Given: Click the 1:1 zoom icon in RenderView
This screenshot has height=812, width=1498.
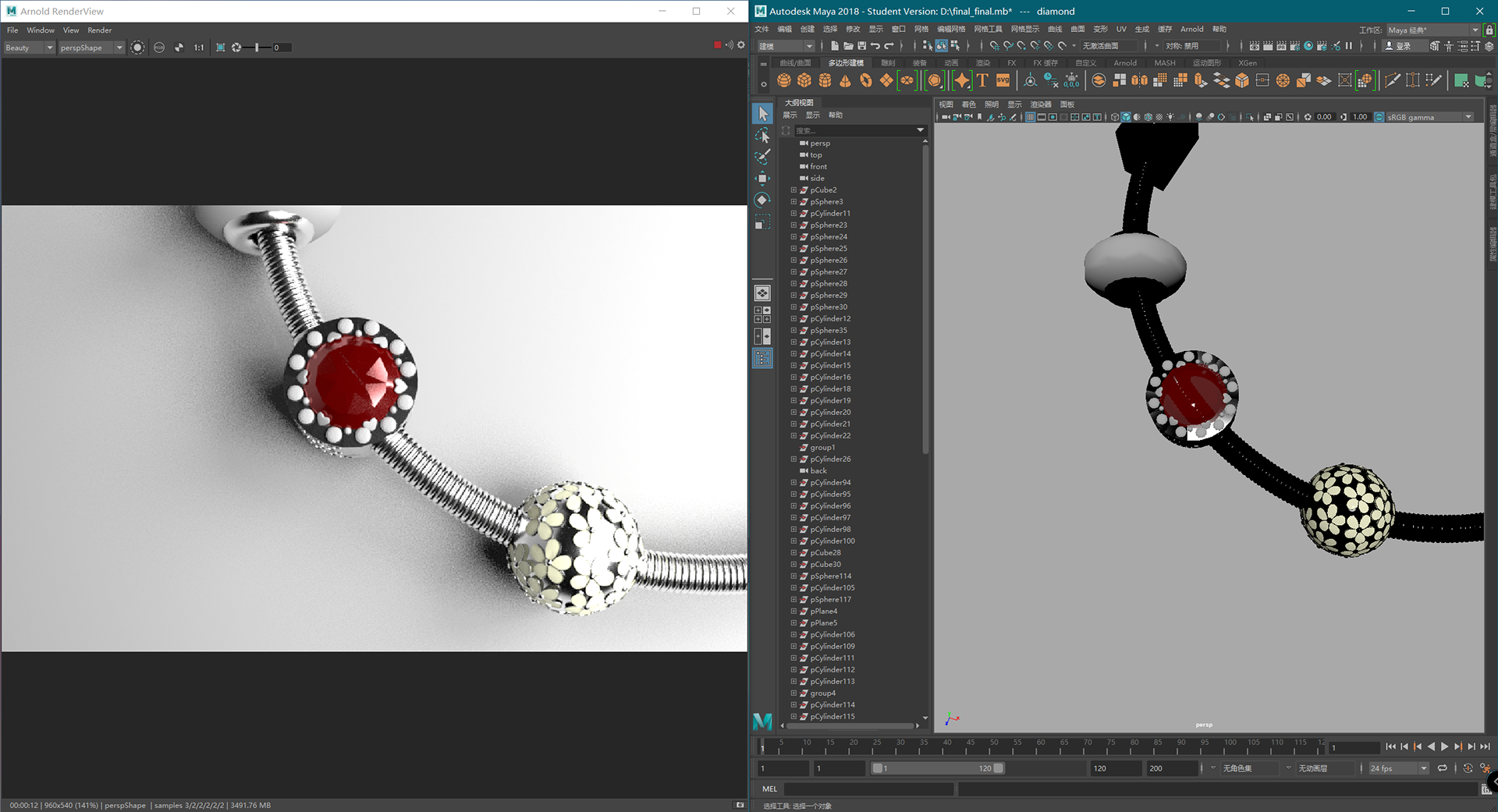Looking at the screenshot, I should [x=199, y=48].
